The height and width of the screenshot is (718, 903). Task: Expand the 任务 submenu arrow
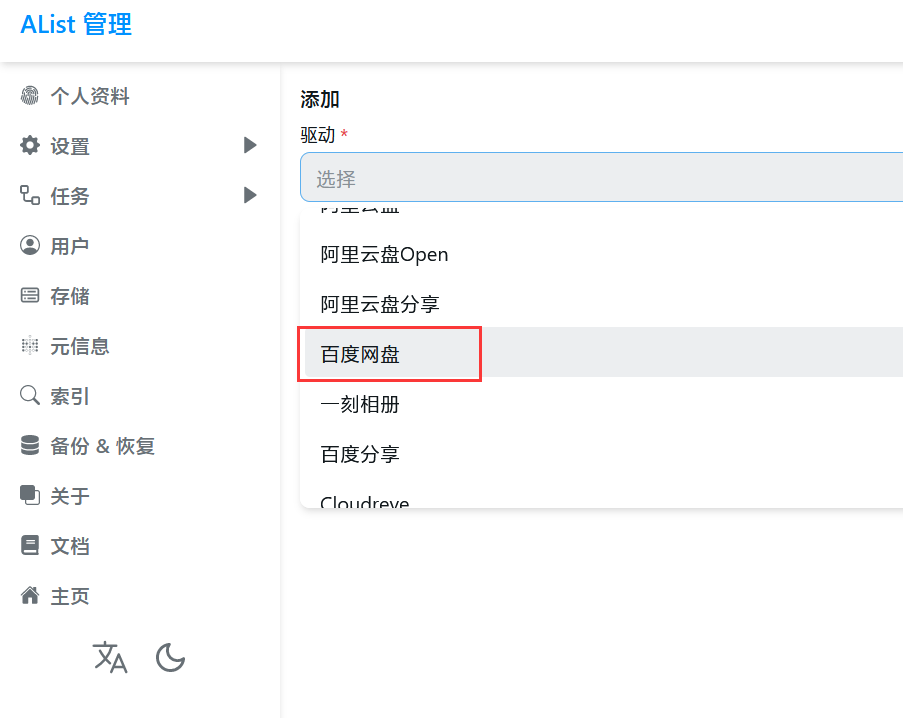(250, 195)
